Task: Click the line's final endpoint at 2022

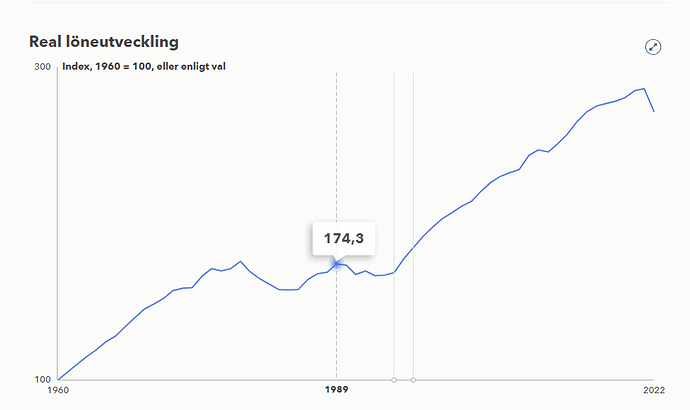Action: click(654, 111)
